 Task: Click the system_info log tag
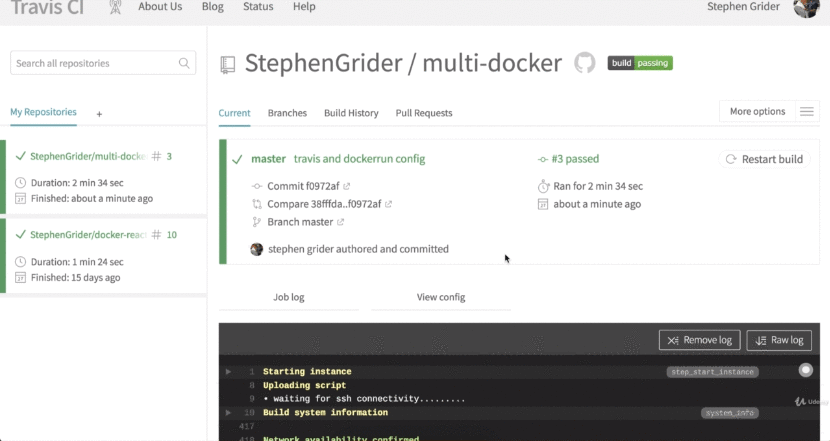click(x=730, y=413)
